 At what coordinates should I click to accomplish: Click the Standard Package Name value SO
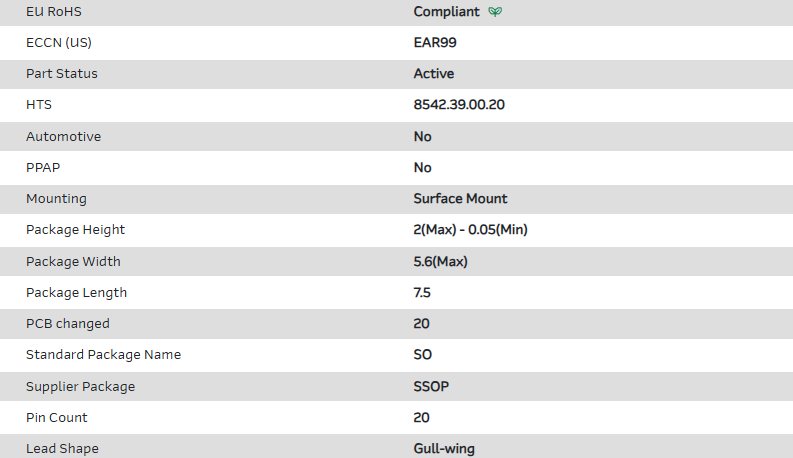pyautogui.click(x=423, y=355)
